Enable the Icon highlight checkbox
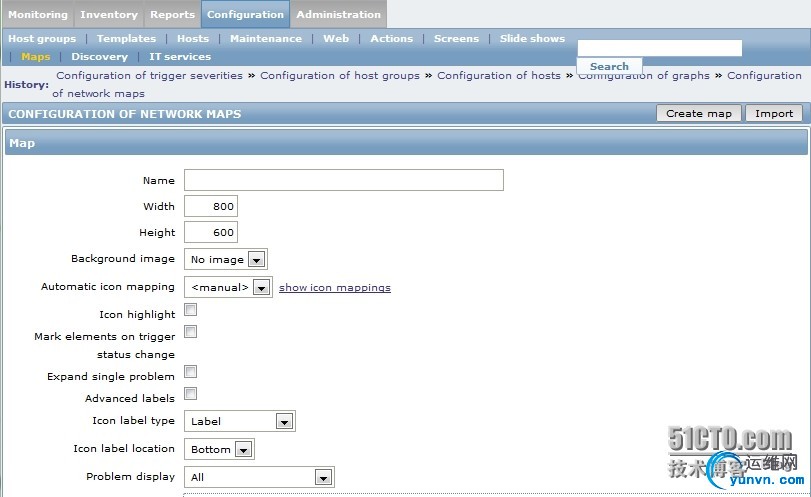 pyautogui.click(x=191, y=310)
